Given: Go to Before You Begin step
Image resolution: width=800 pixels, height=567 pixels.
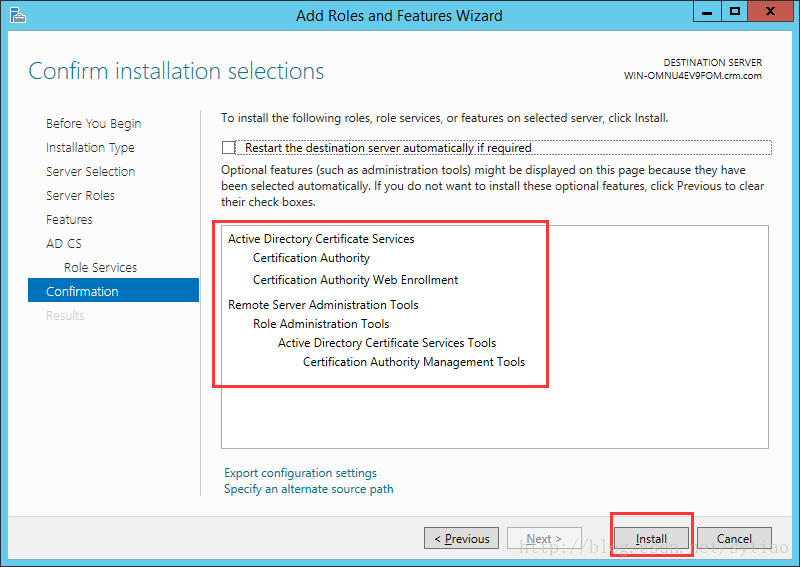Looking at the screenshot, I should pos(93,124).
